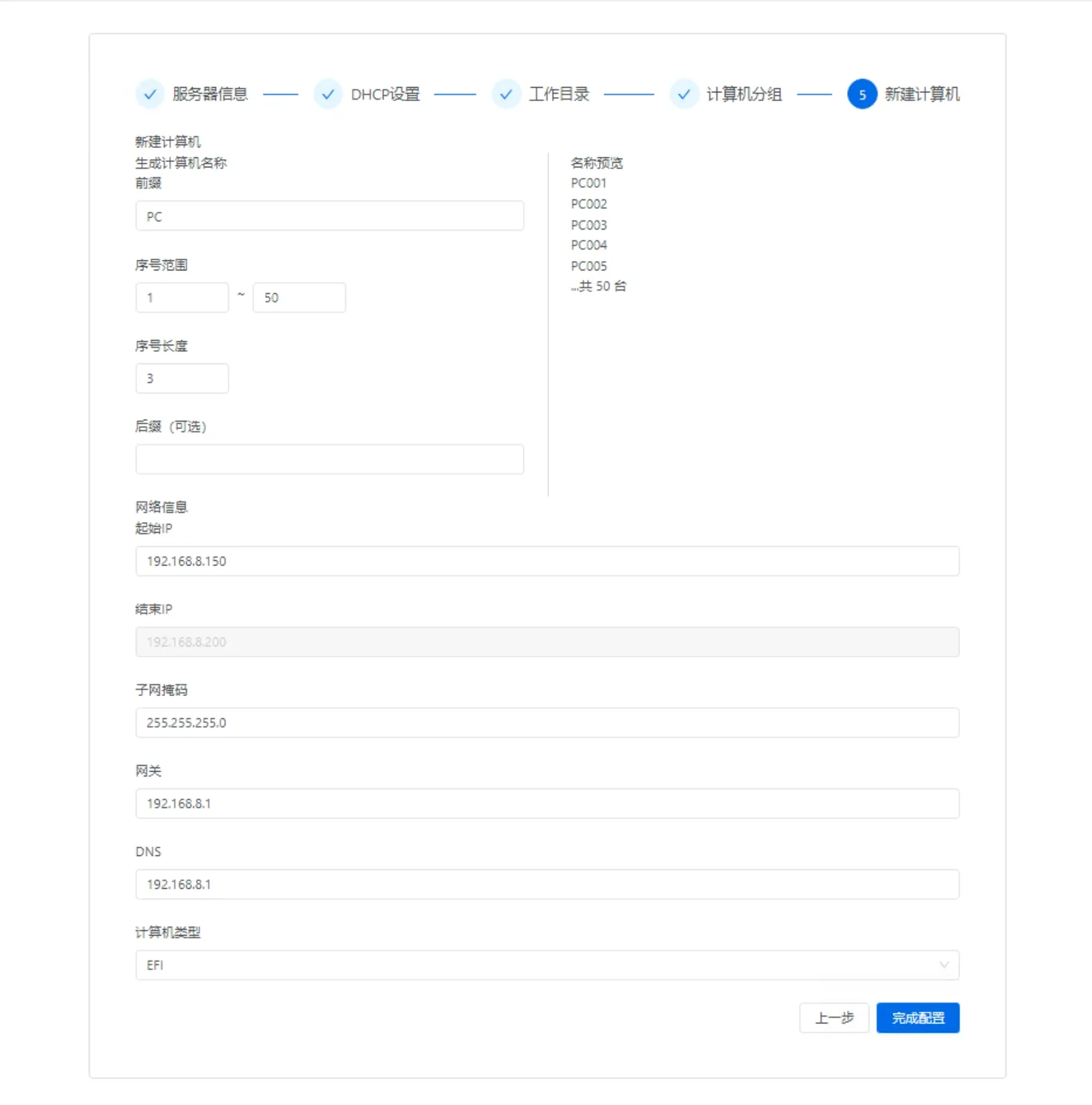Select the DNS field 192.168.8.1
This screenshot has width=1092, height=1105.
[547, 884]
